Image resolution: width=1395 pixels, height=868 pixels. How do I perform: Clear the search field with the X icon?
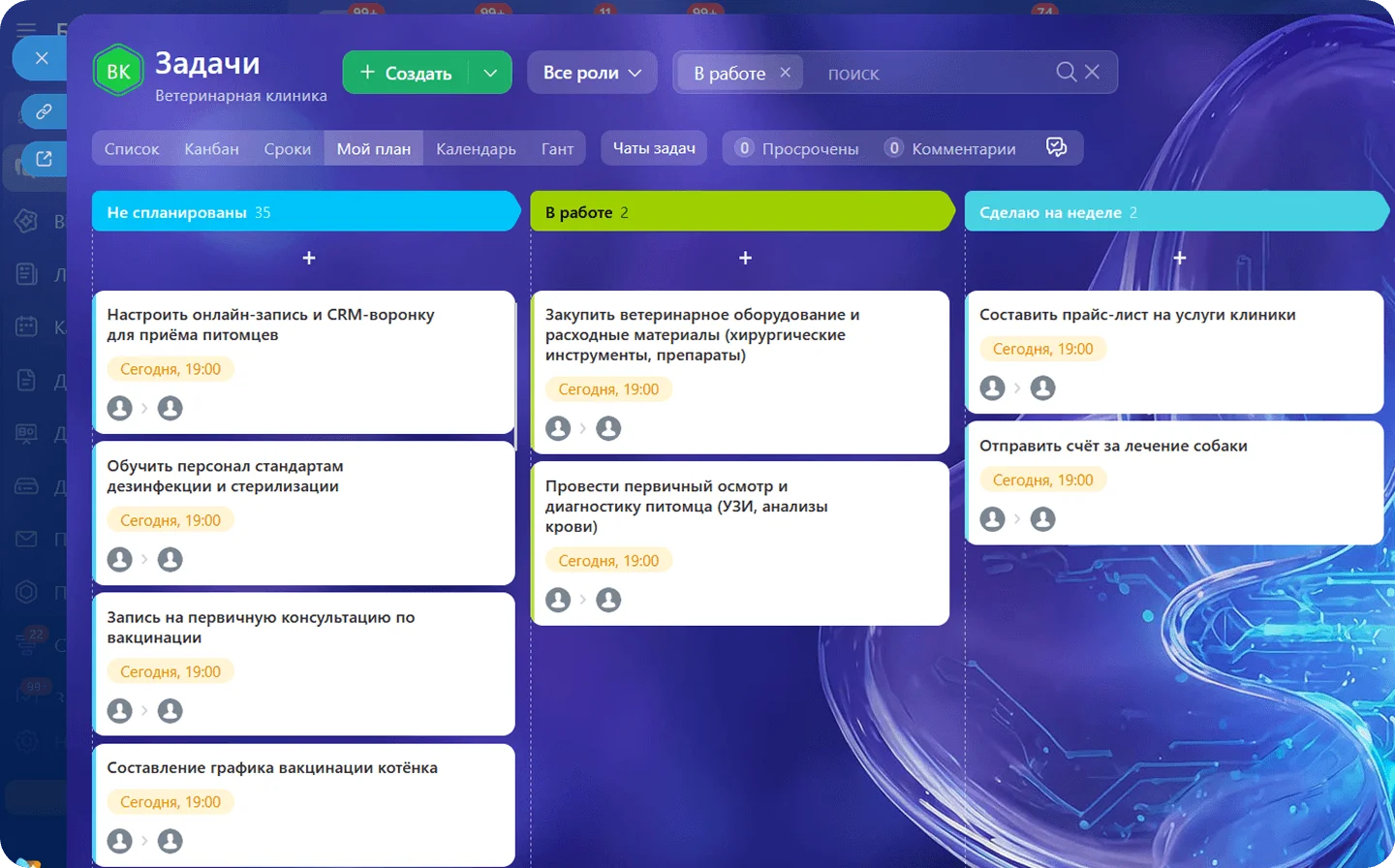1092,72
